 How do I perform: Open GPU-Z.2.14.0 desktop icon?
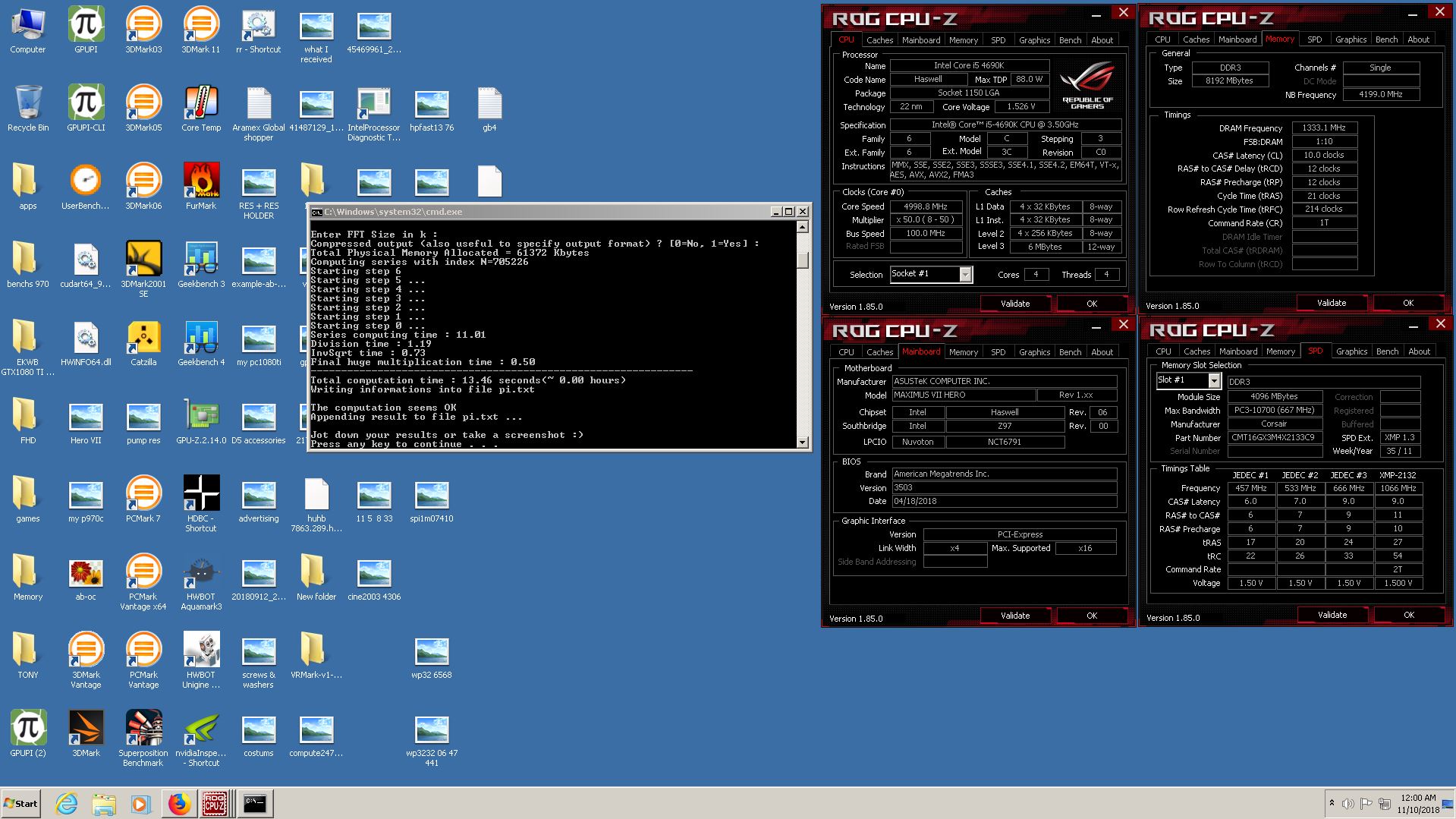[201, 421]
